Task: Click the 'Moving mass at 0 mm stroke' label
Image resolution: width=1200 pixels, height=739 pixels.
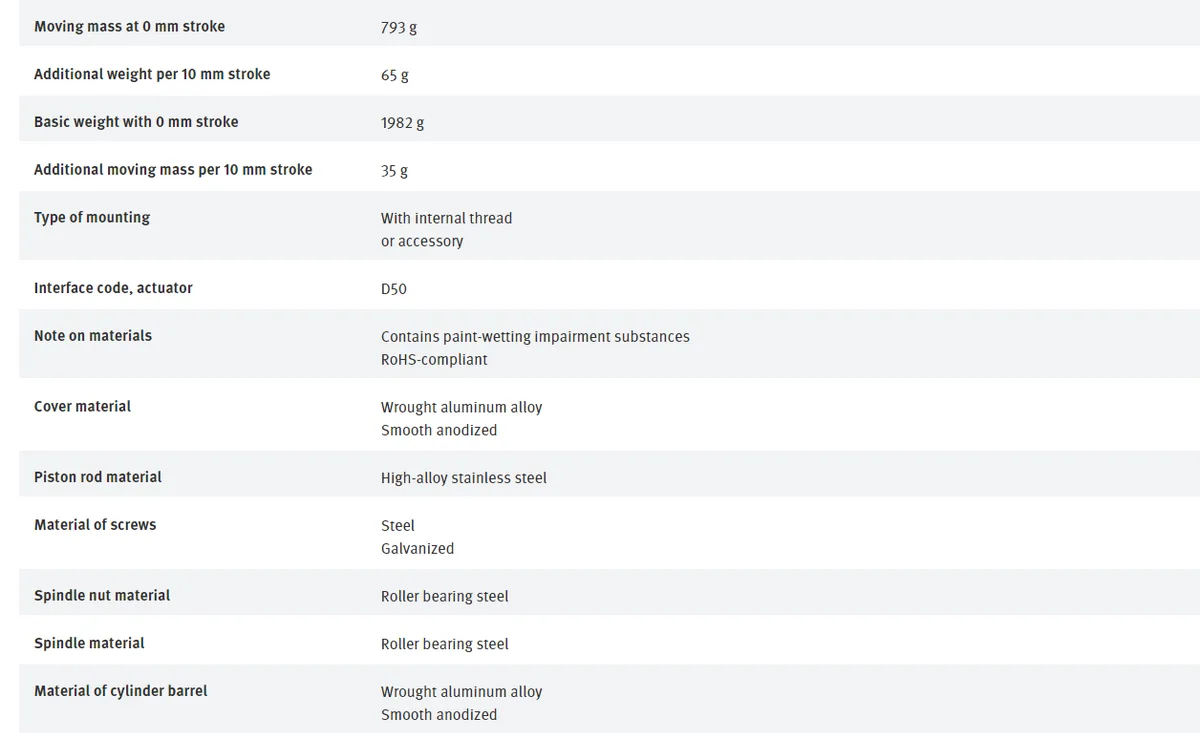Action: [129, 27]
